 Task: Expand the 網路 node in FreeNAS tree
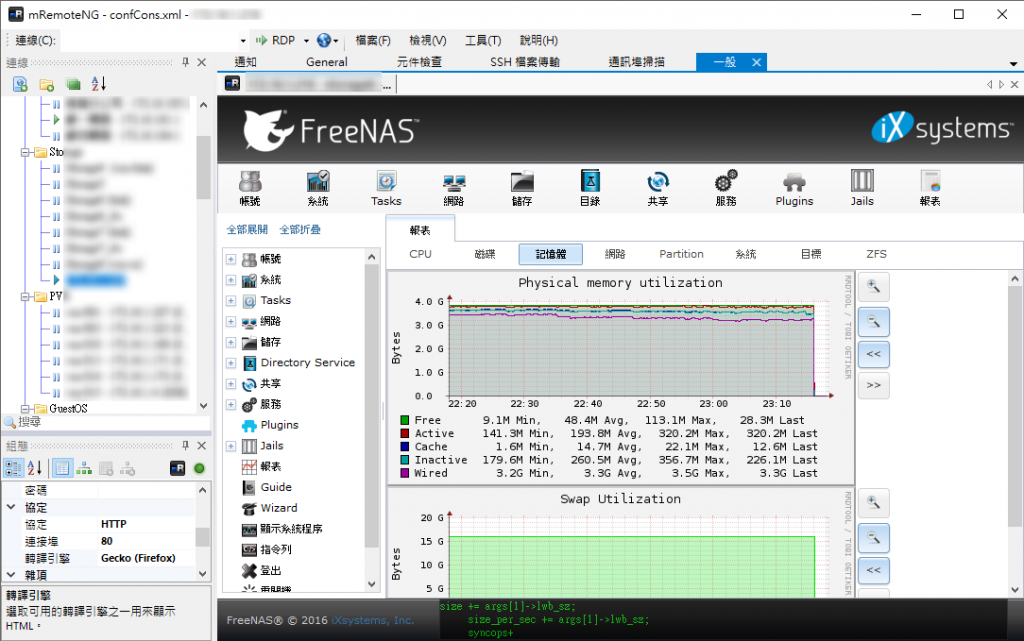(x=231, y=322)
